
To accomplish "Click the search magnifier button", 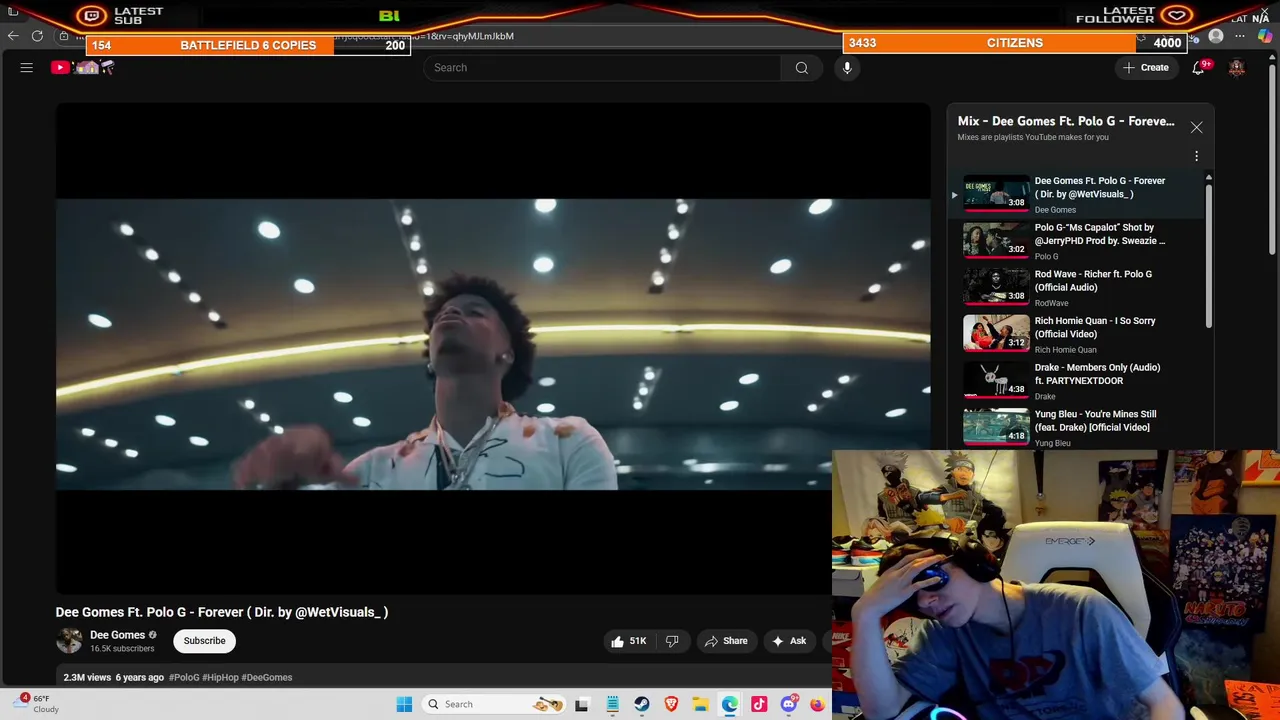I will click(x=801, y=67).
